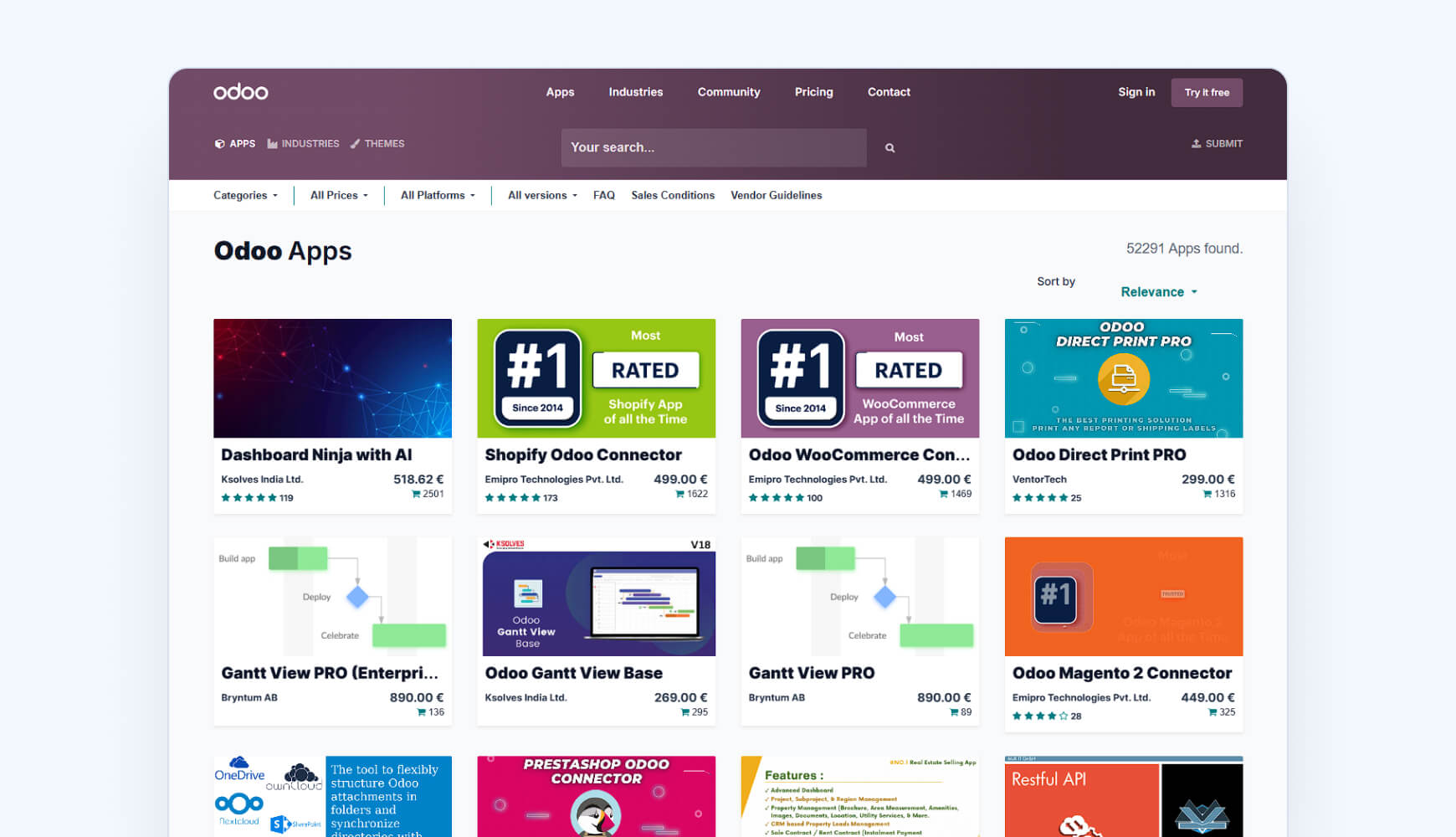Click the Gantt View PRO title by Bryntum
The width and height of the screenshot is (1456, 837).
[x=812, y=674]
